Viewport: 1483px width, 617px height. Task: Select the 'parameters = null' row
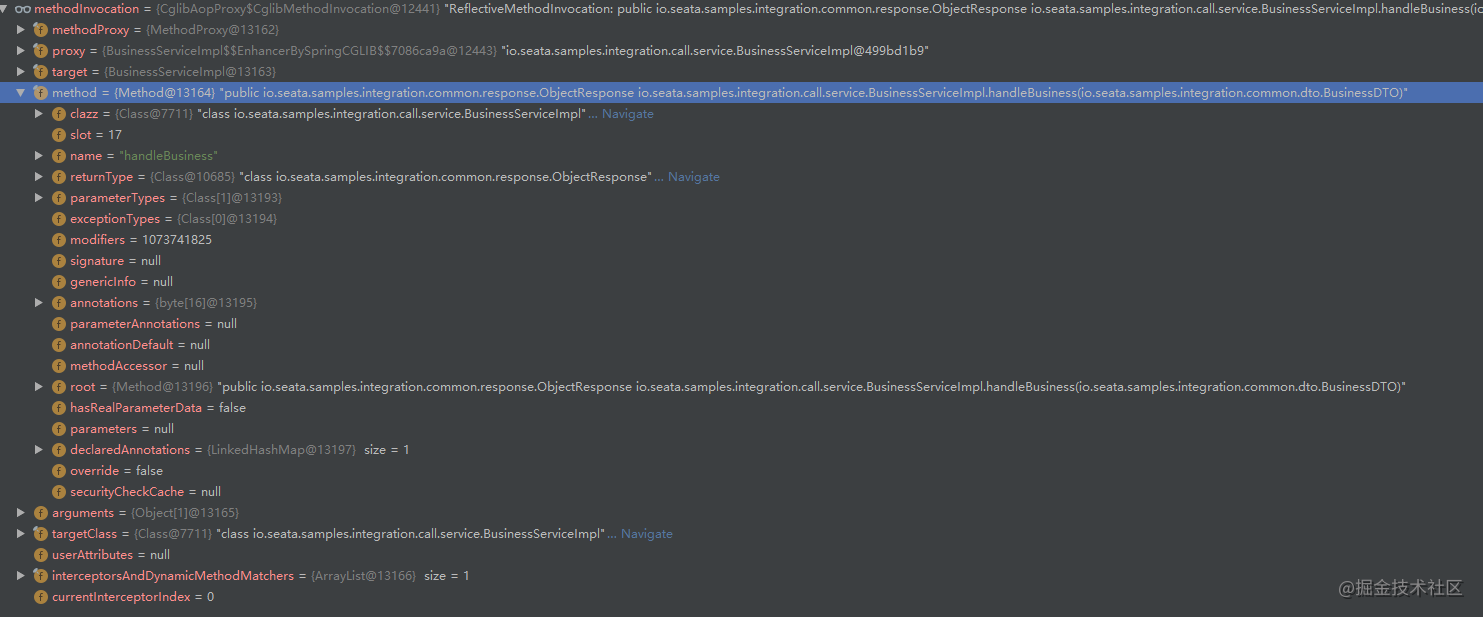[741, 428]
